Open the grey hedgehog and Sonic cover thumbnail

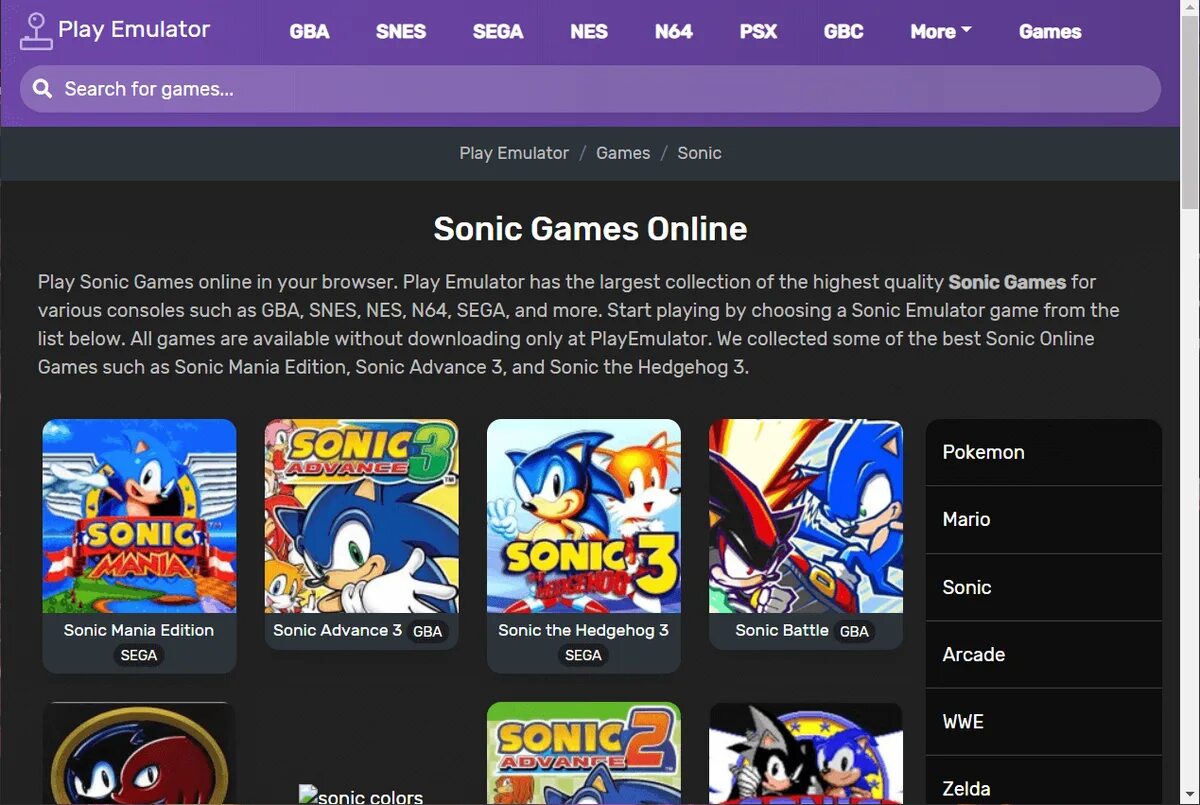pyautogui.click(x=806, y=753)
